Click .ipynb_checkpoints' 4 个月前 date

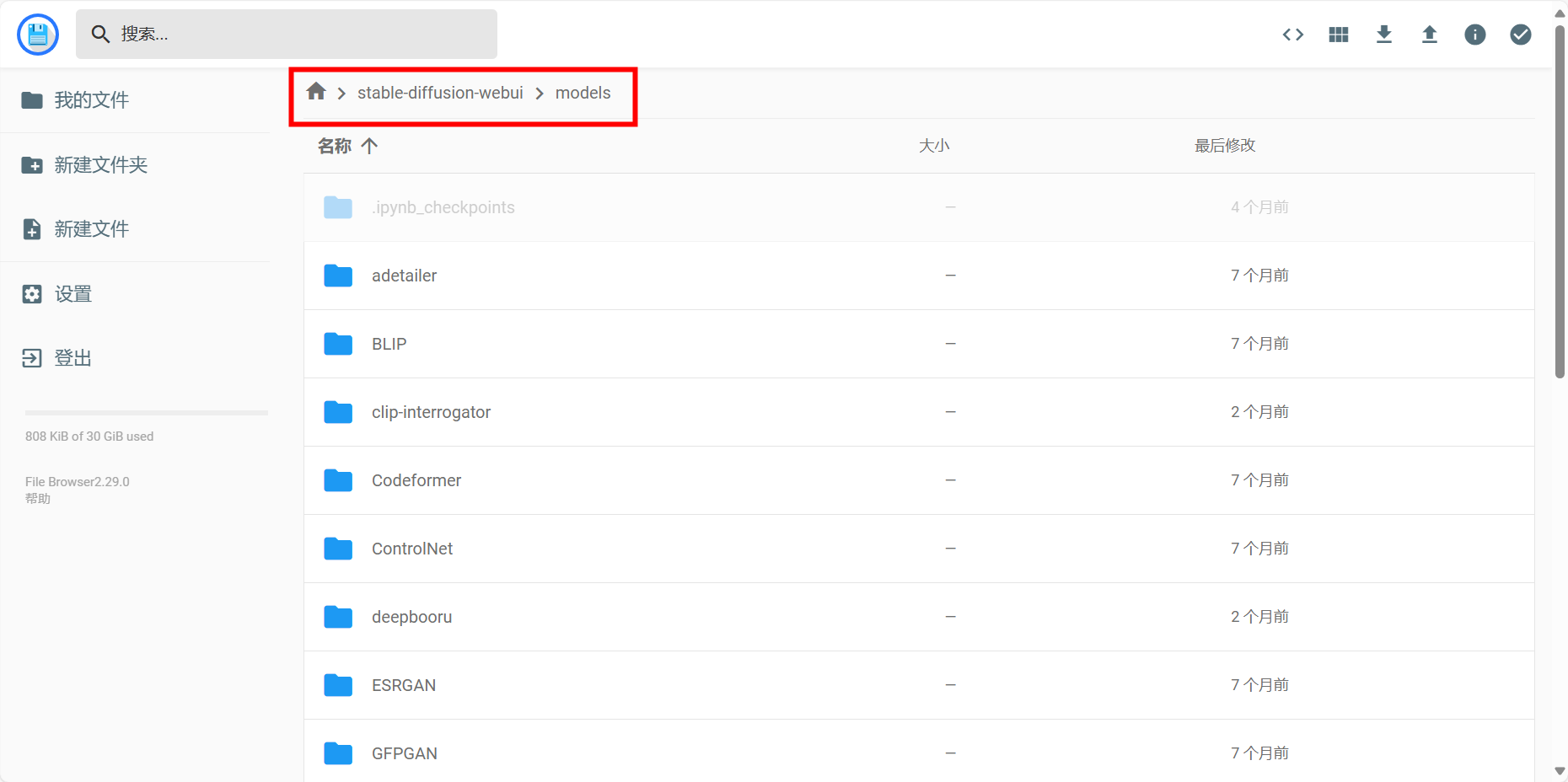coord(1259,207)
